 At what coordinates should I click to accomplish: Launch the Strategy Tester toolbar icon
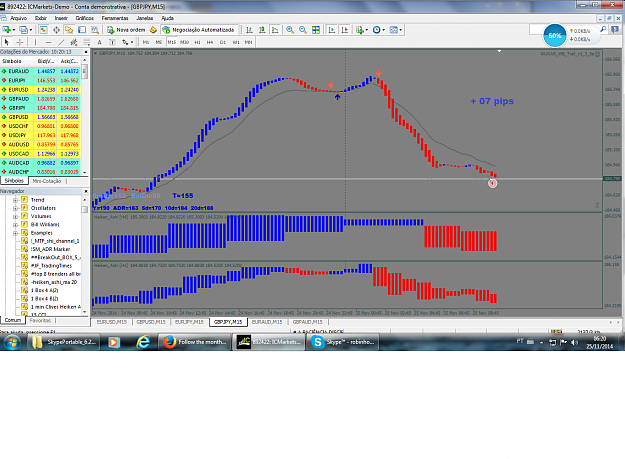click(95, 30)
